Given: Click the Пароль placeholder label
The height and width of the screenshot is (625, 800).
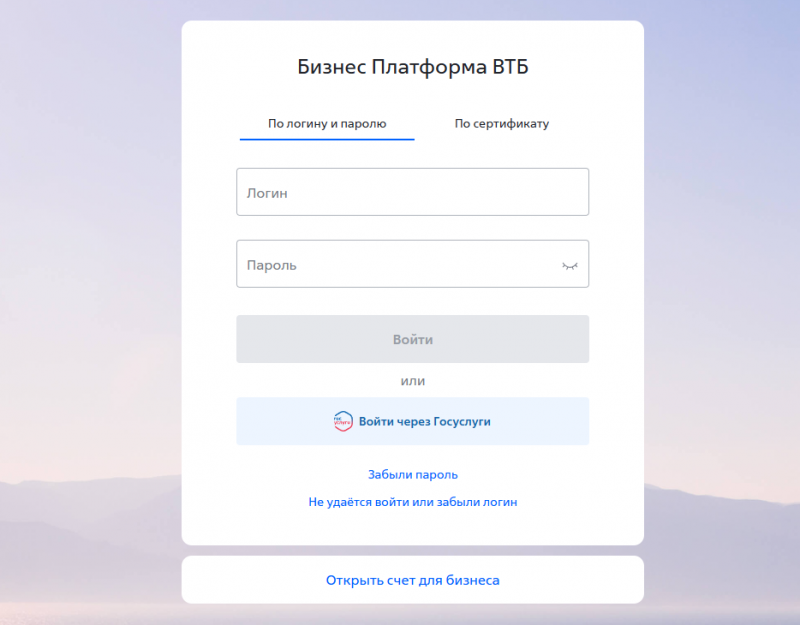Looking at the screenshot, I should click(271, 266).
